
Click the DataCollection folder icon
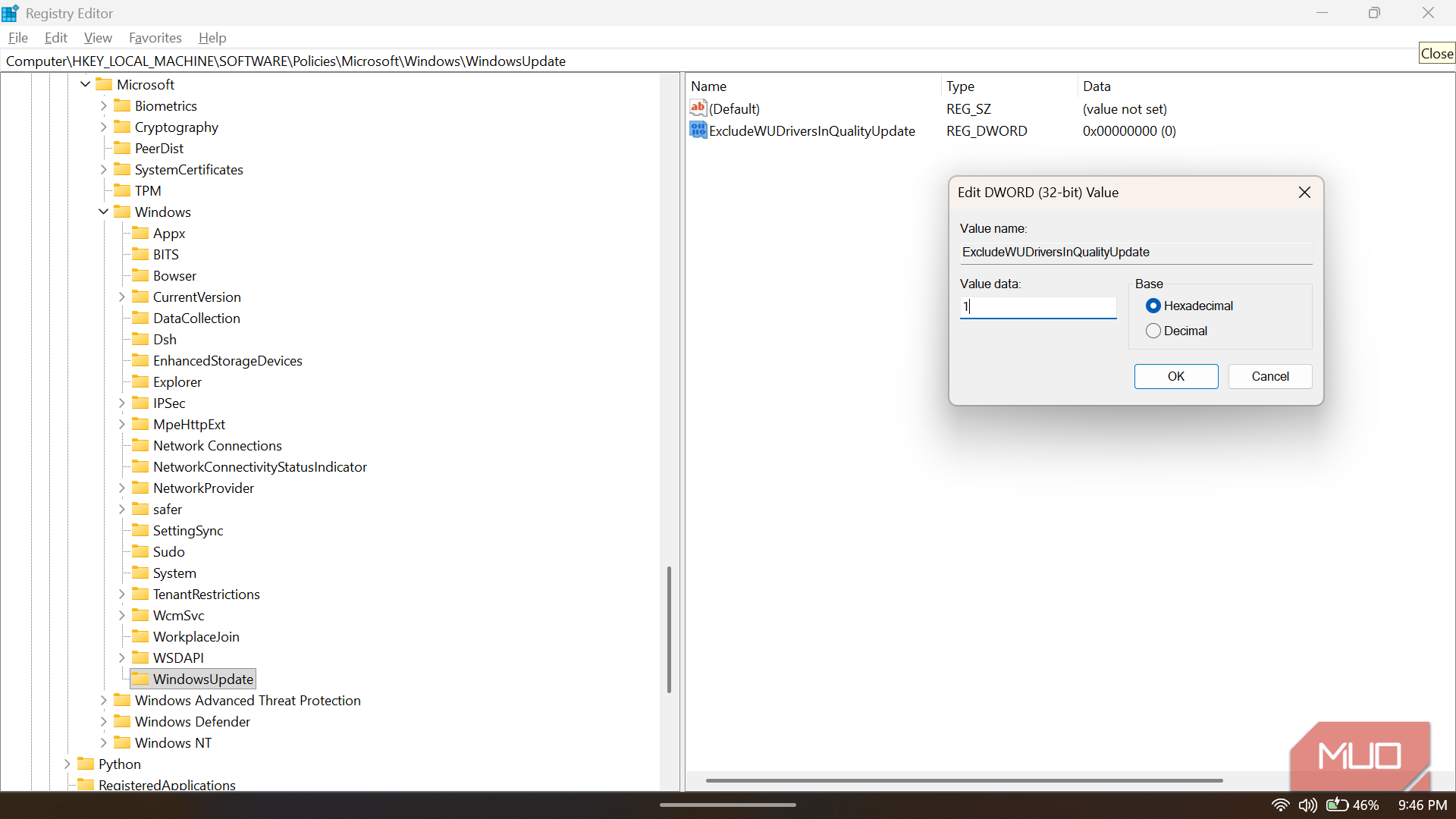(x=140, y=318)
